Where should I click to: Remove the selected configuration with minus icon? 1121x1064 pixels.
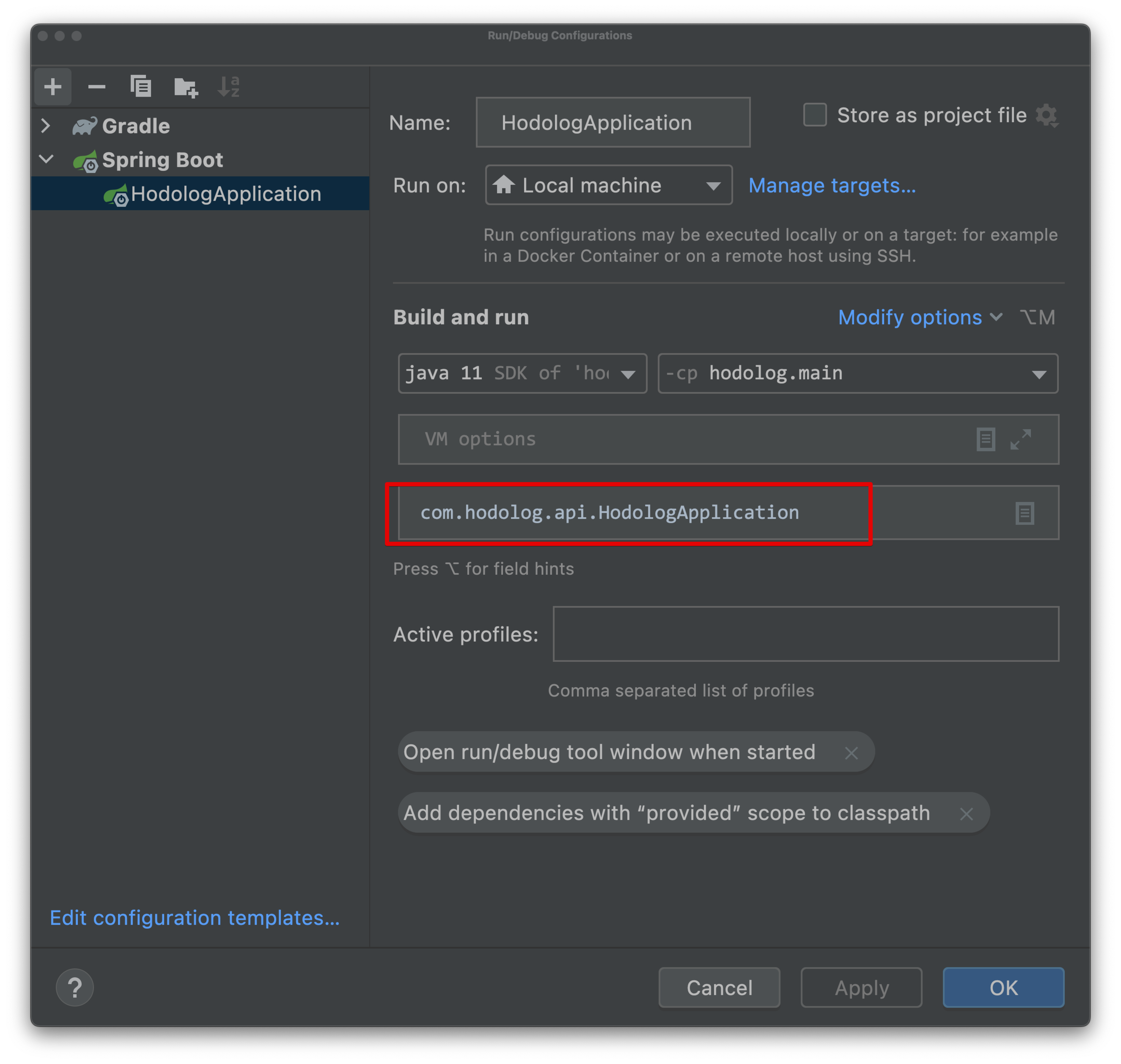pyautogui.click(x=97, y=87)
